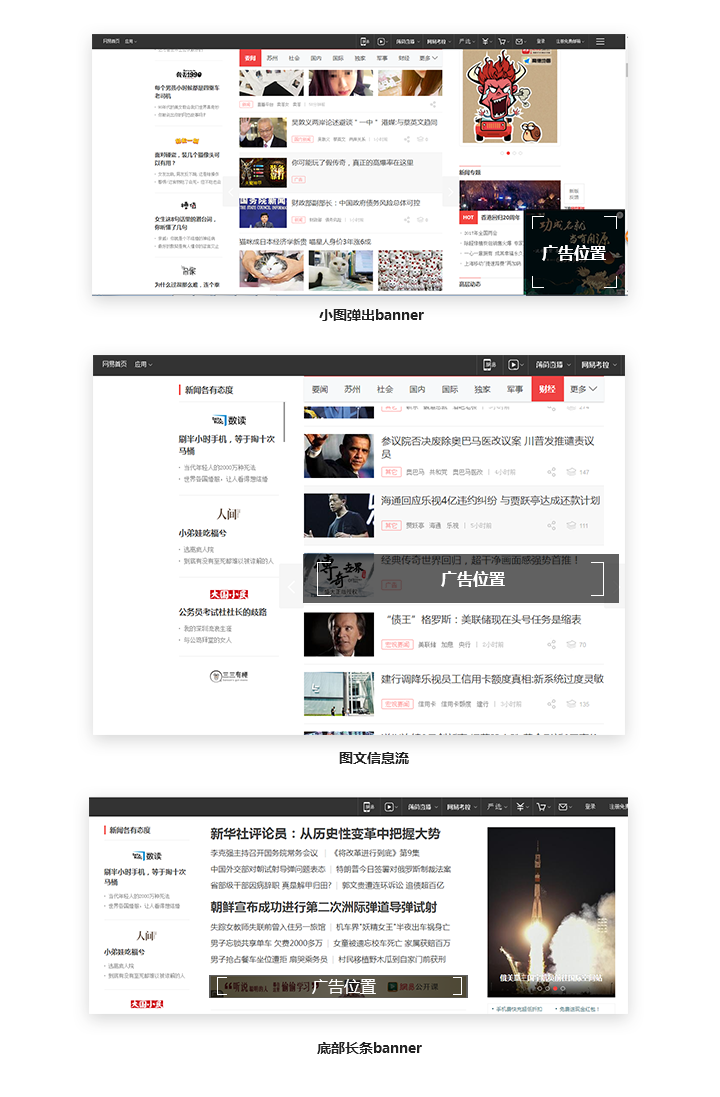Click mobile phone icon in 小图弹出banner screenshot header
The image size is (720, 1097).
365,41
